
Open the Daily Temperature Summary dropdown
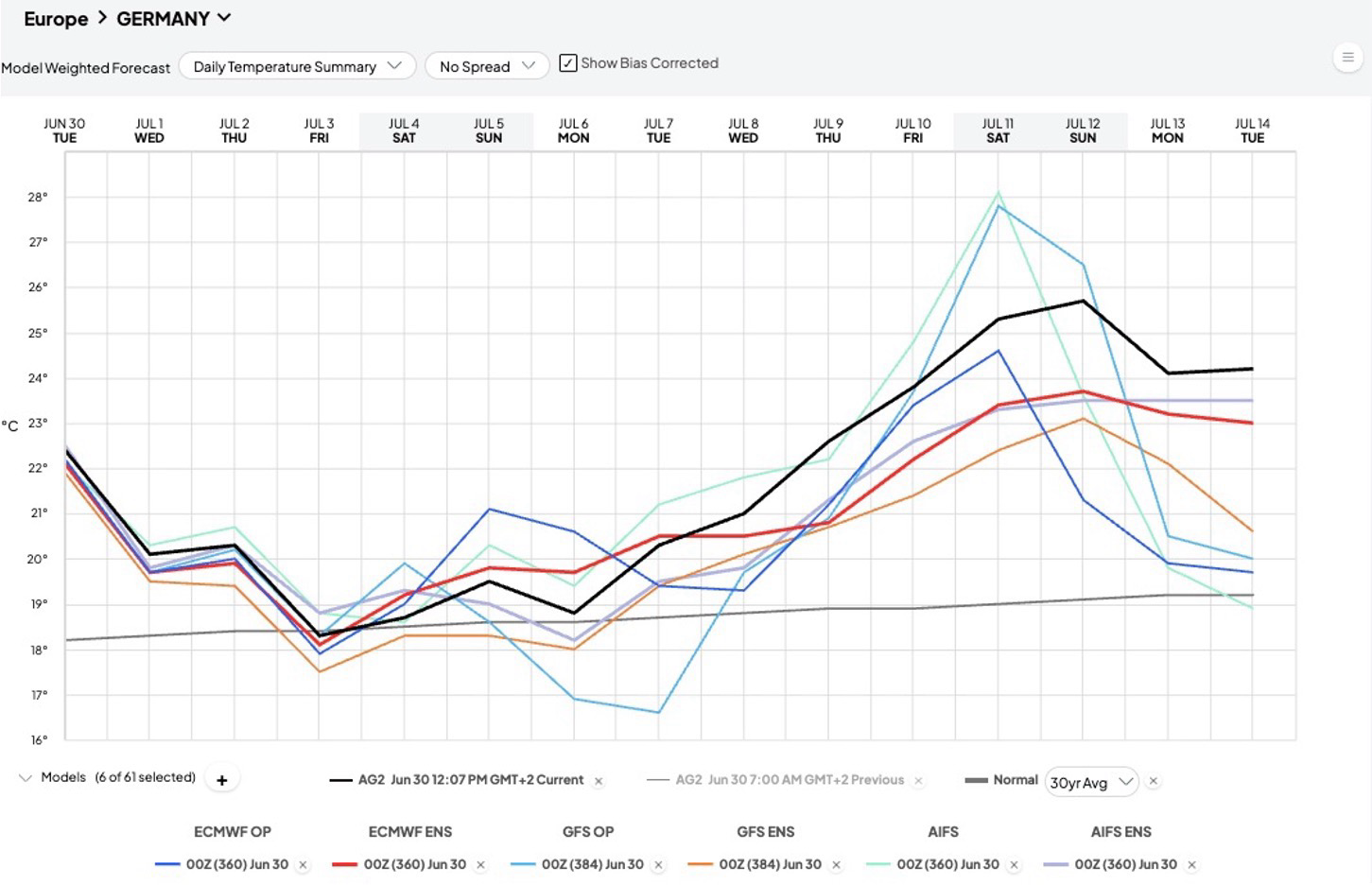tap(298, 66)
